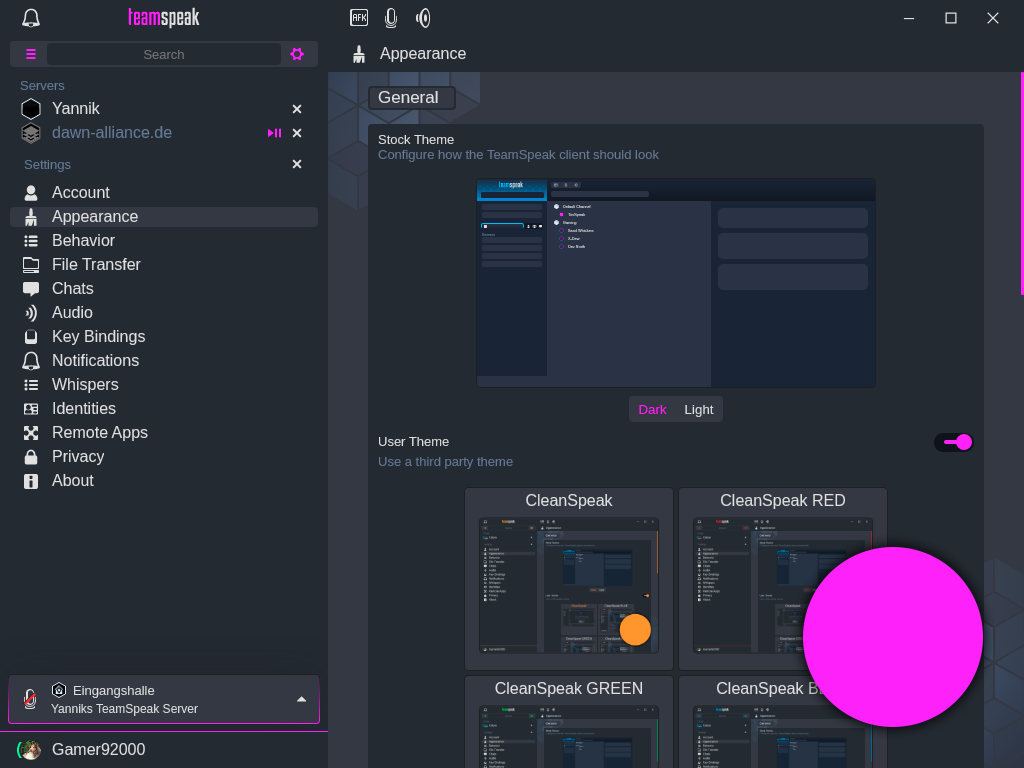The width and height of the screenshot is (1024, 768).
Task: Close the dawn-alliance.de server entry
Action: pyautogui.click(x=297, y=133)
